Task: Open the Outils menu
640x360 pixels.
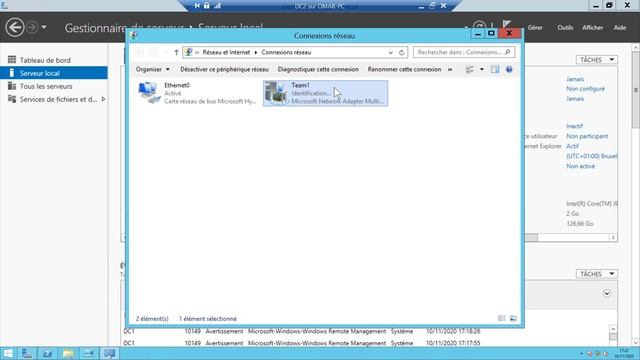Action: [x=565, y=28]
